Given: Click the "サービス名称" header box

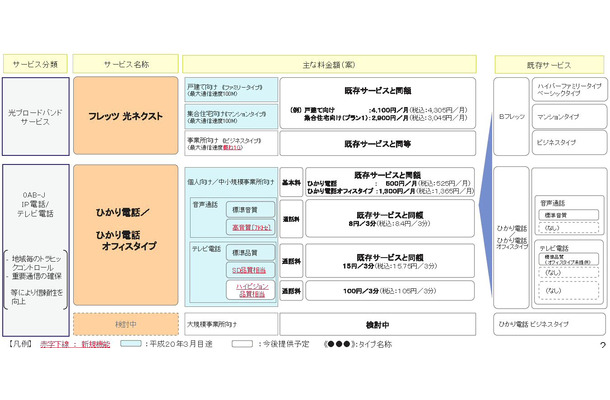Looking at the screenshot, I should point(126,64).
